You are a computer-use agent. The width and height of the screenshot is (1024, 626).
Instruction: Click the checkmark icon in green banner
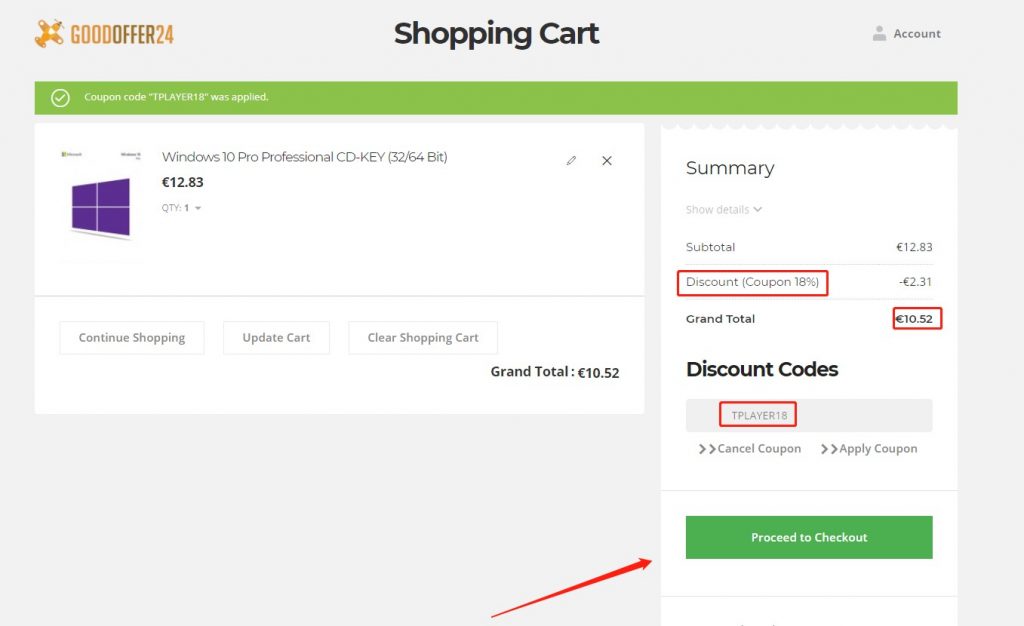(x=60, y=97)
